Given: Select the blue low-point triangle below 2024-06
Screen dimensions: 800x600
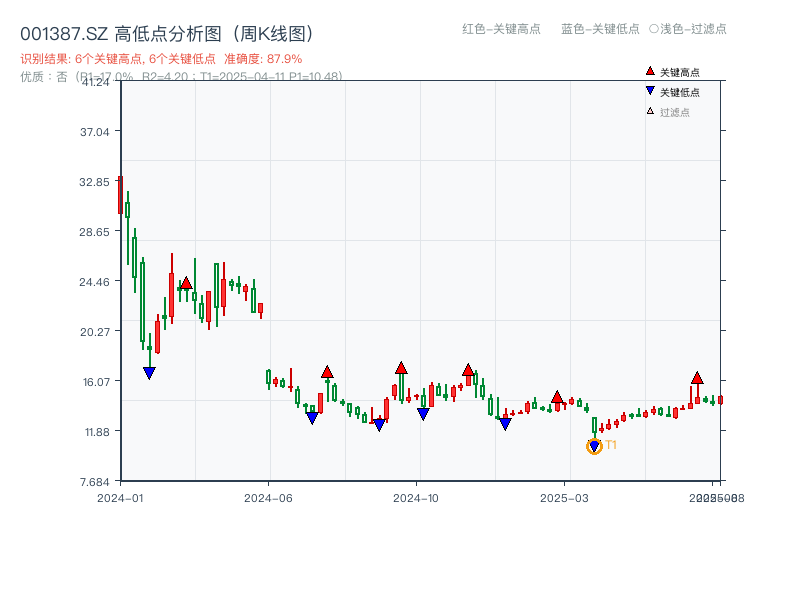Looking at the screenshot, I should click(x=311, y=417).
